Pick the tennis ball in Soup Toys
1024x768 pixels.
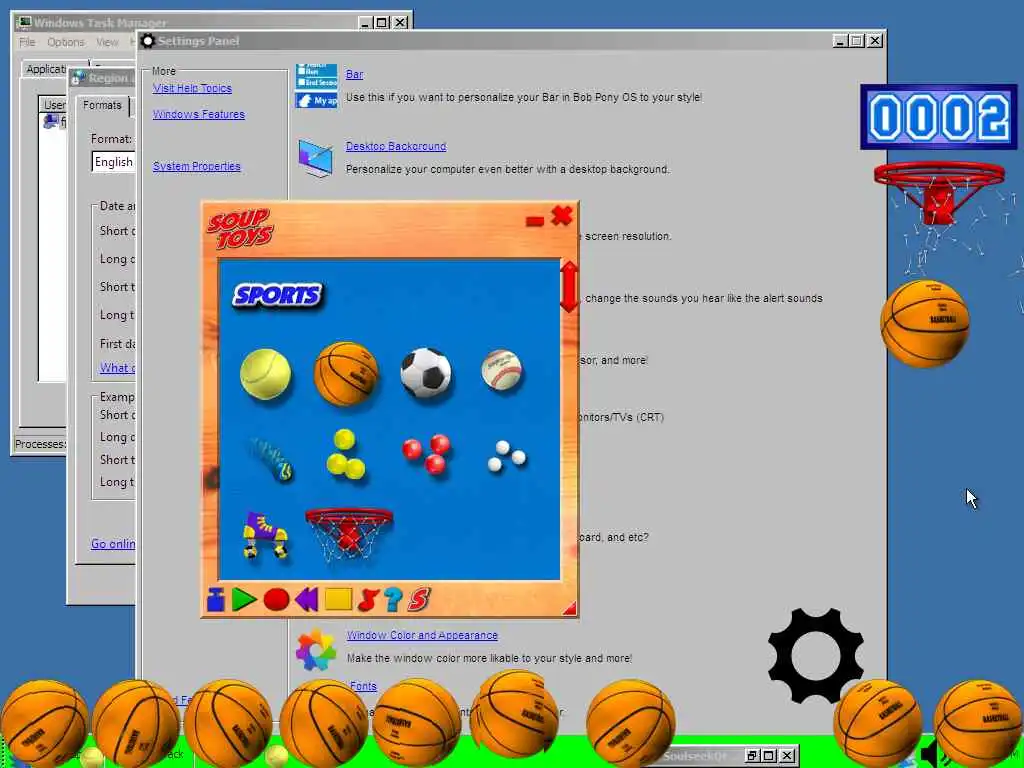pyautogui.click(x=265, y=374)
